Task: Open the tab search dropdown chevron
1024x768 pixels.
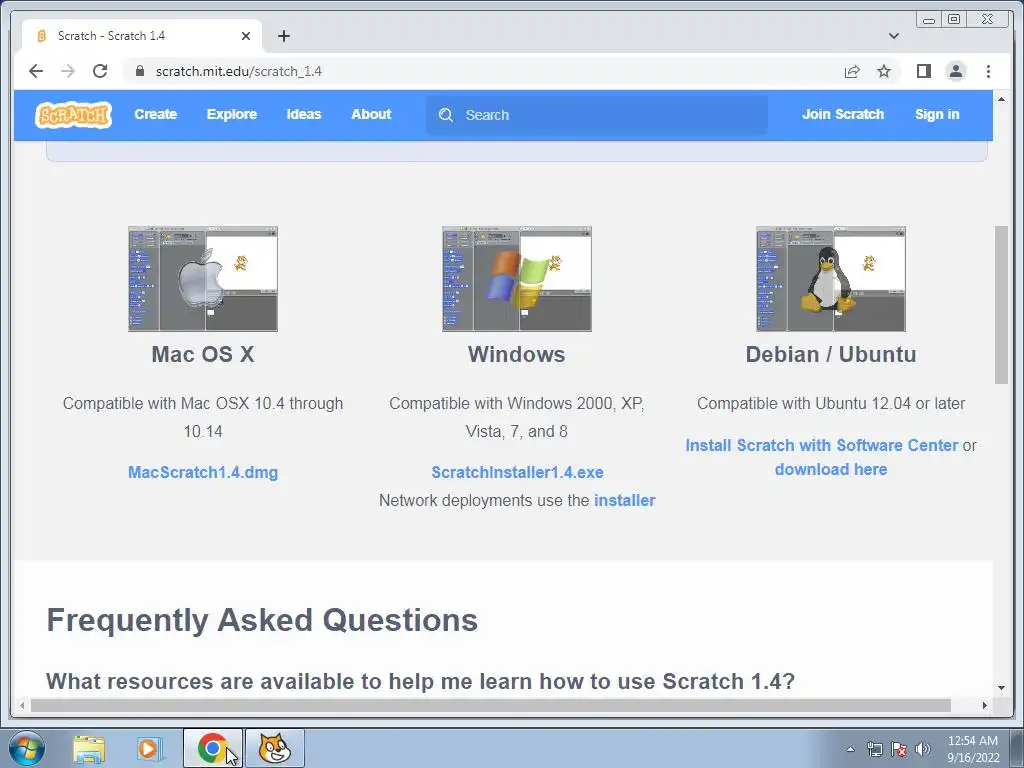Action: pyautogui.click(x=894, y=36)
